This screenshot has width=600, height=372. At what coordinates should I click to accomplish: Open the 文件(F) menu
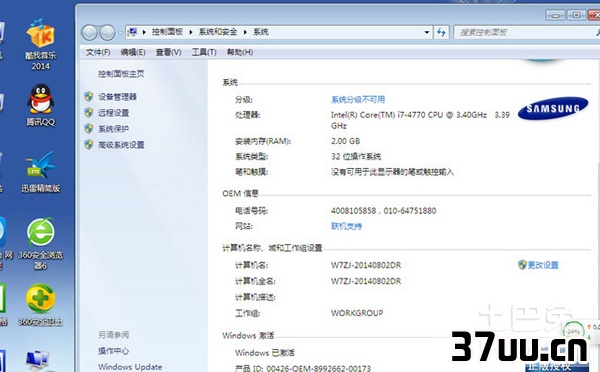click(98, 52)
